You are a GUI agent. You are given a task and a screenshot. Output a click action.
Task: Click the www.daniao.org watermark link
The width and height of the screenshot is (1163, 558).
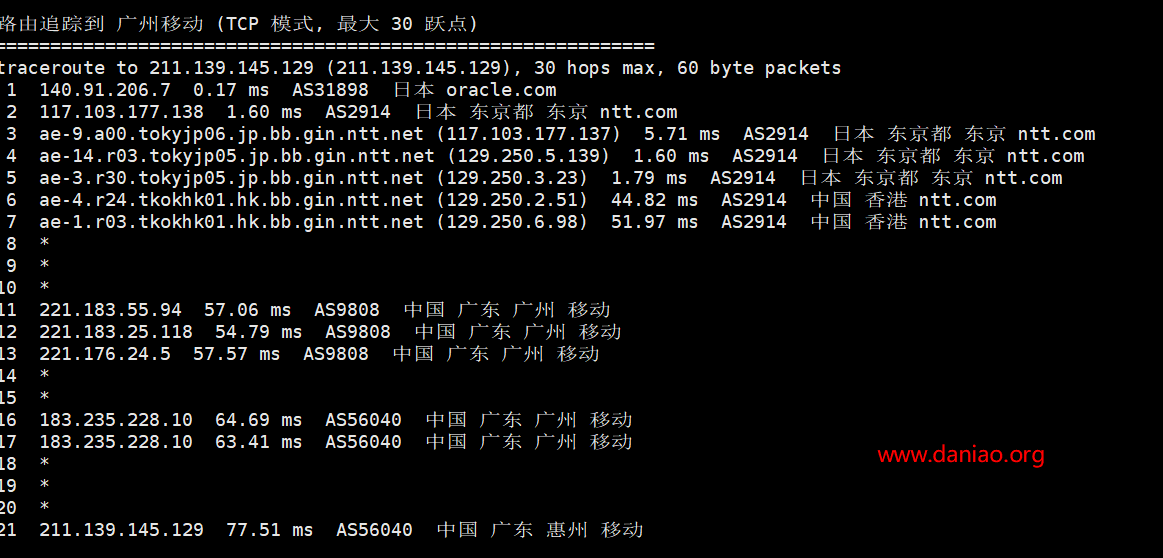click(x=961, y=455)
